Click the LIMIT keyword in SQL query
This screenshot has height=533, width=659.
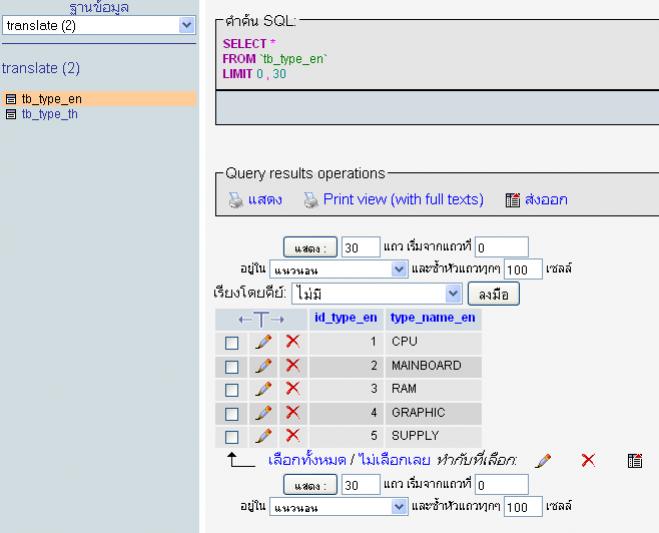tap(237, 74)
